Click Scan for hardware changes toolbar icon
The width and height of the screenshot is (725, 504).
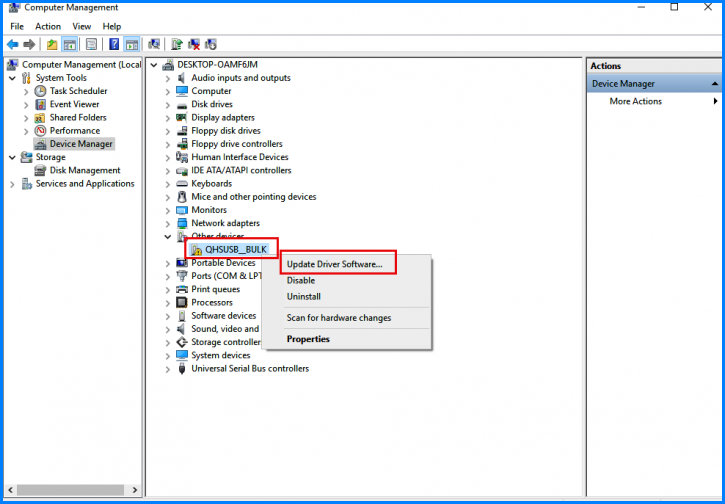154,44
